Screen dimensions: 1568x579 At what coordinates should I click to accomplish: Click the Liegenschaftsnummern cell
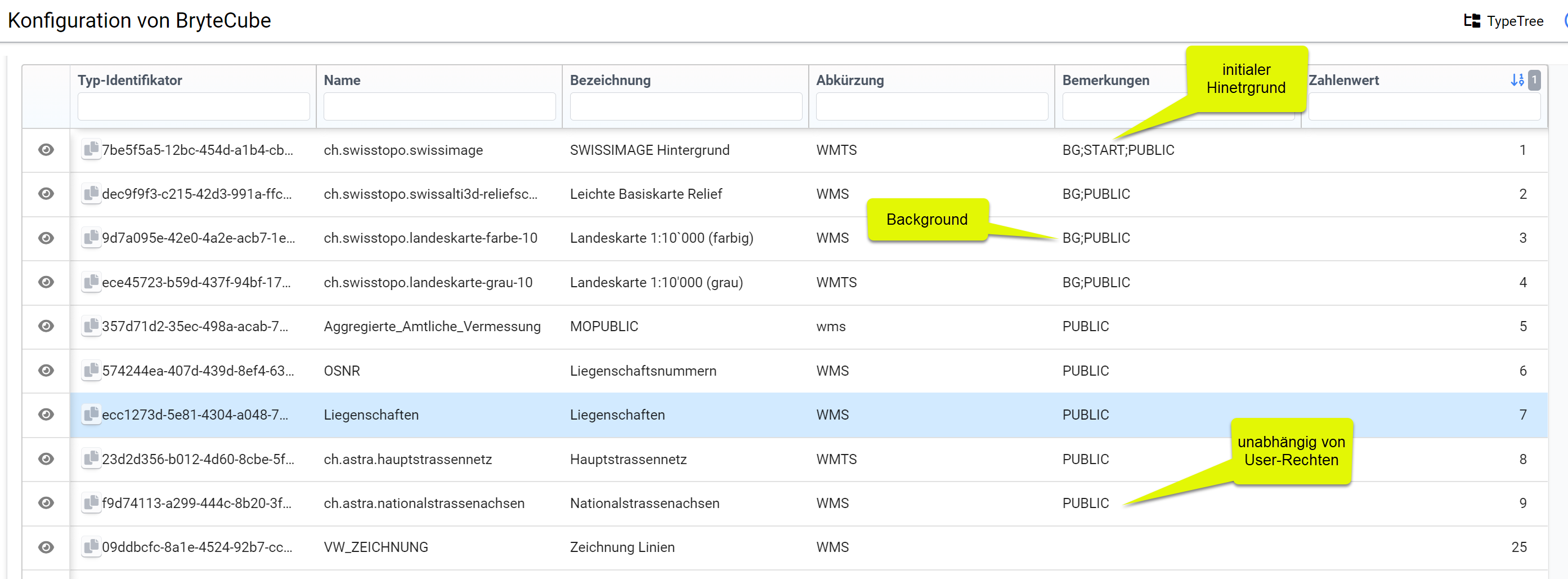point(643,371)
